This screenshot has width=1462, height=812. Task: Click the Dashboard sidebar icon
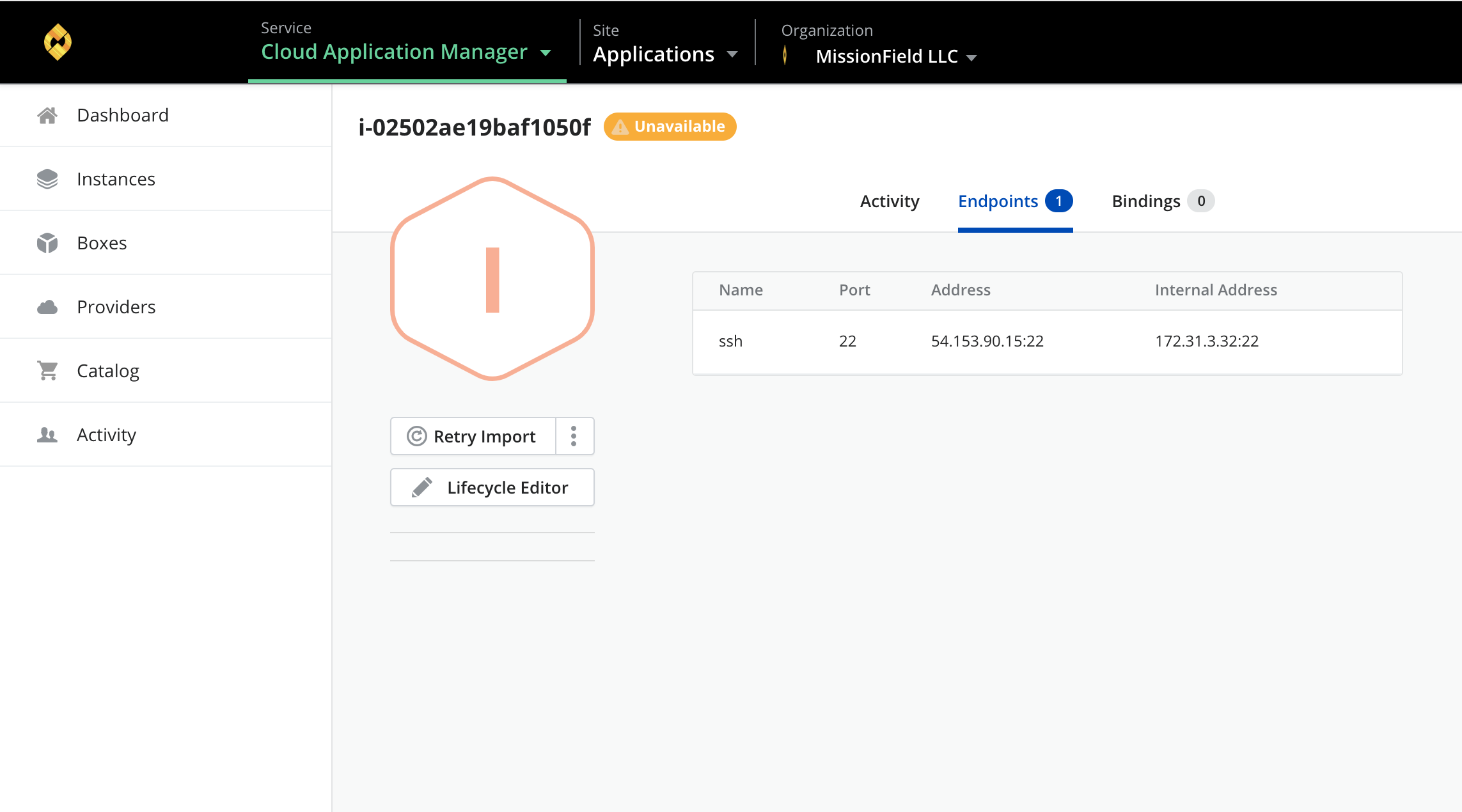[x=46, y=115]
